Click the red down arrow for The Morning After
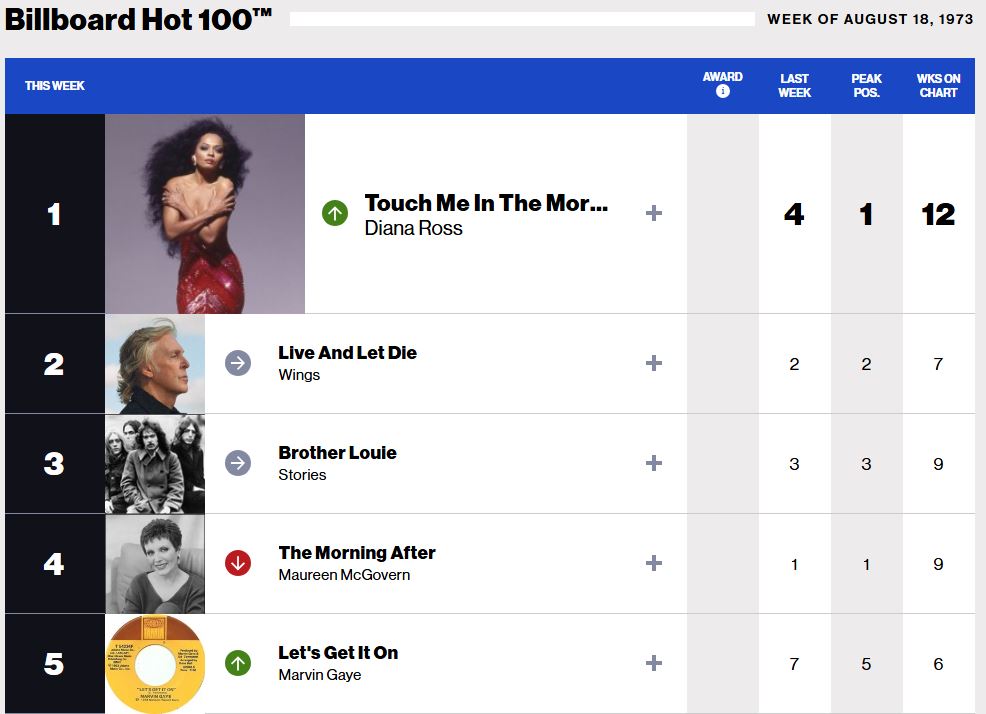986x714 pixels. pos(238,563)
